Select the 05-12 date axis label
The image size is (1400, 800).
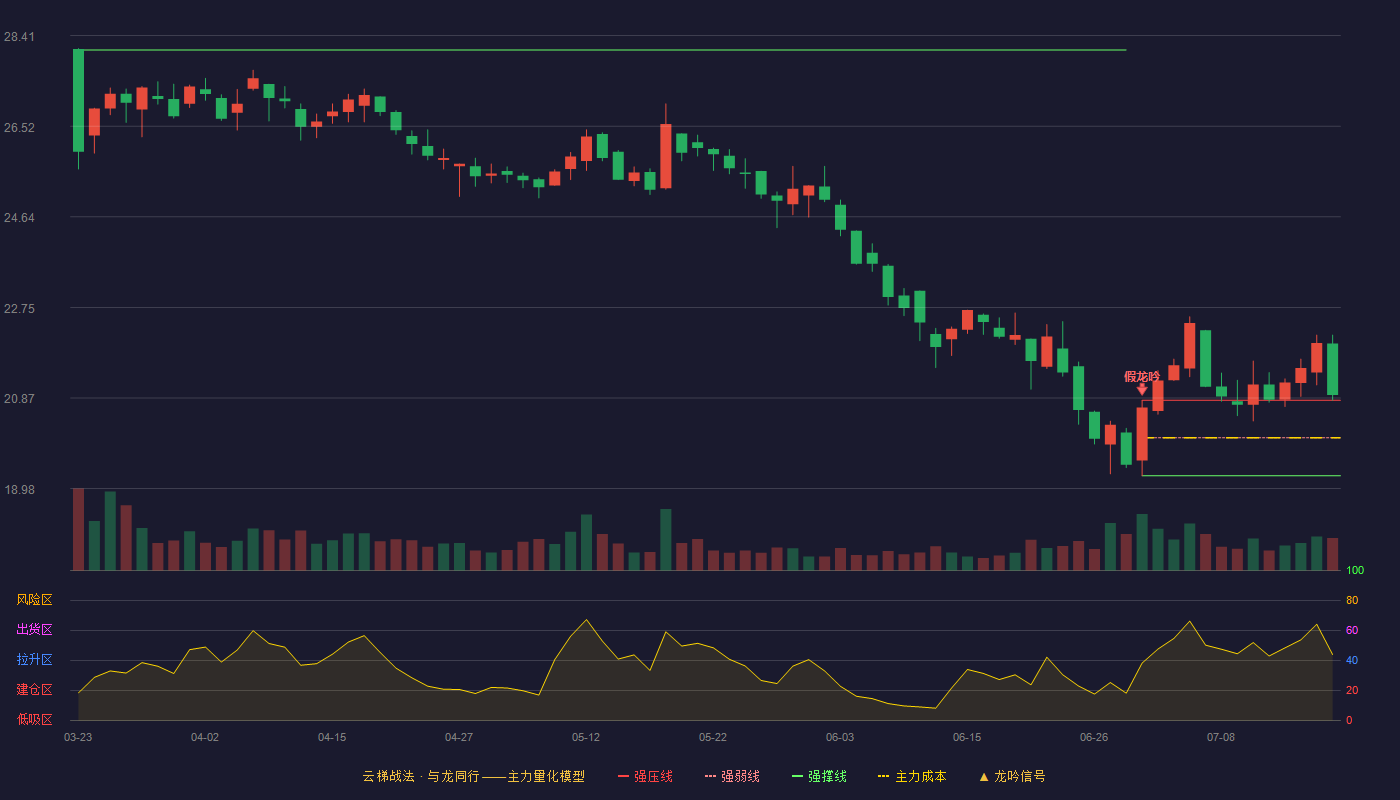pyautogui.click(x=586, y=737)
